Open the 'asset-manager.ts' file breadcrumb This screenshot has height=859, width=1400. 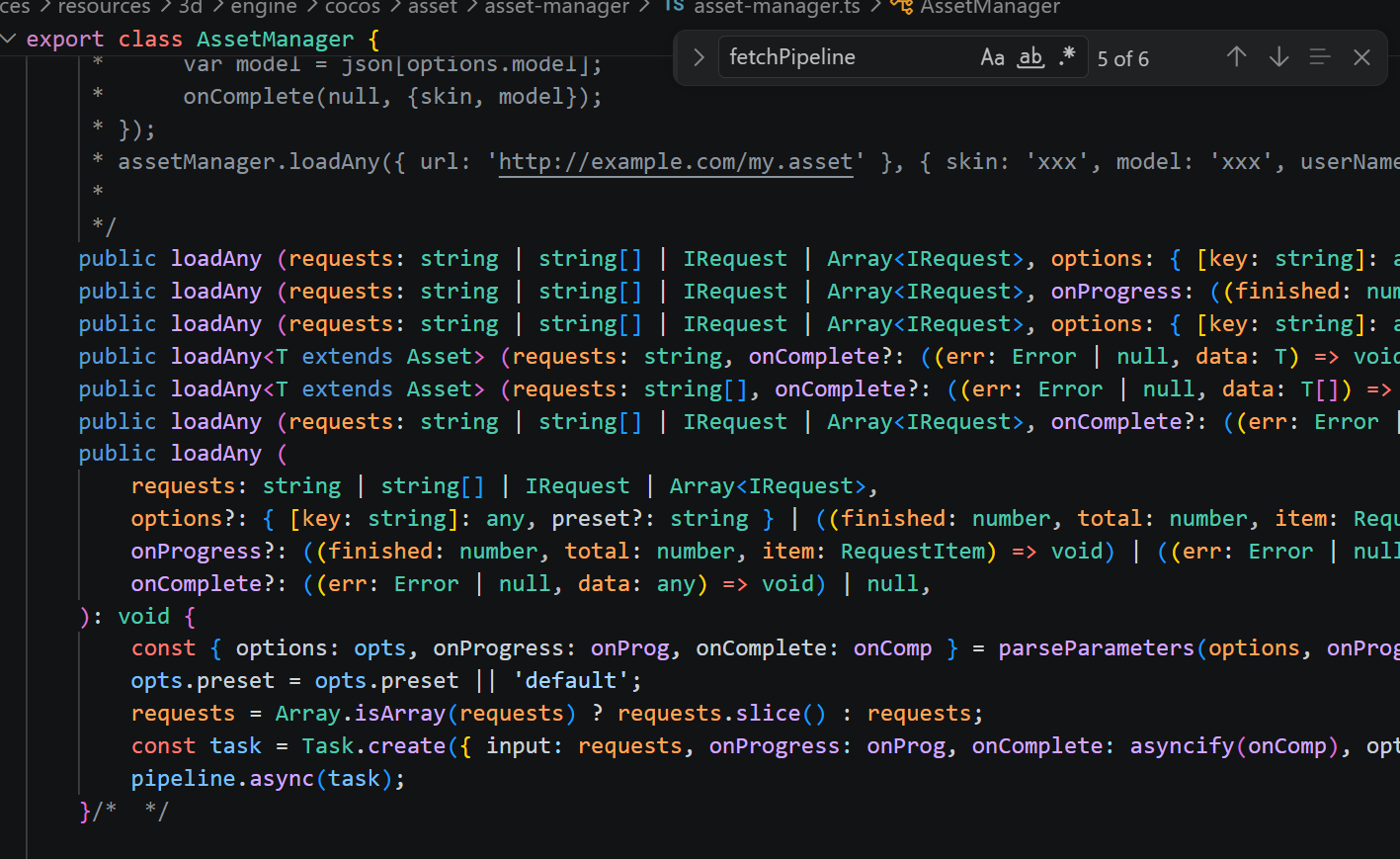click(777, 7)
